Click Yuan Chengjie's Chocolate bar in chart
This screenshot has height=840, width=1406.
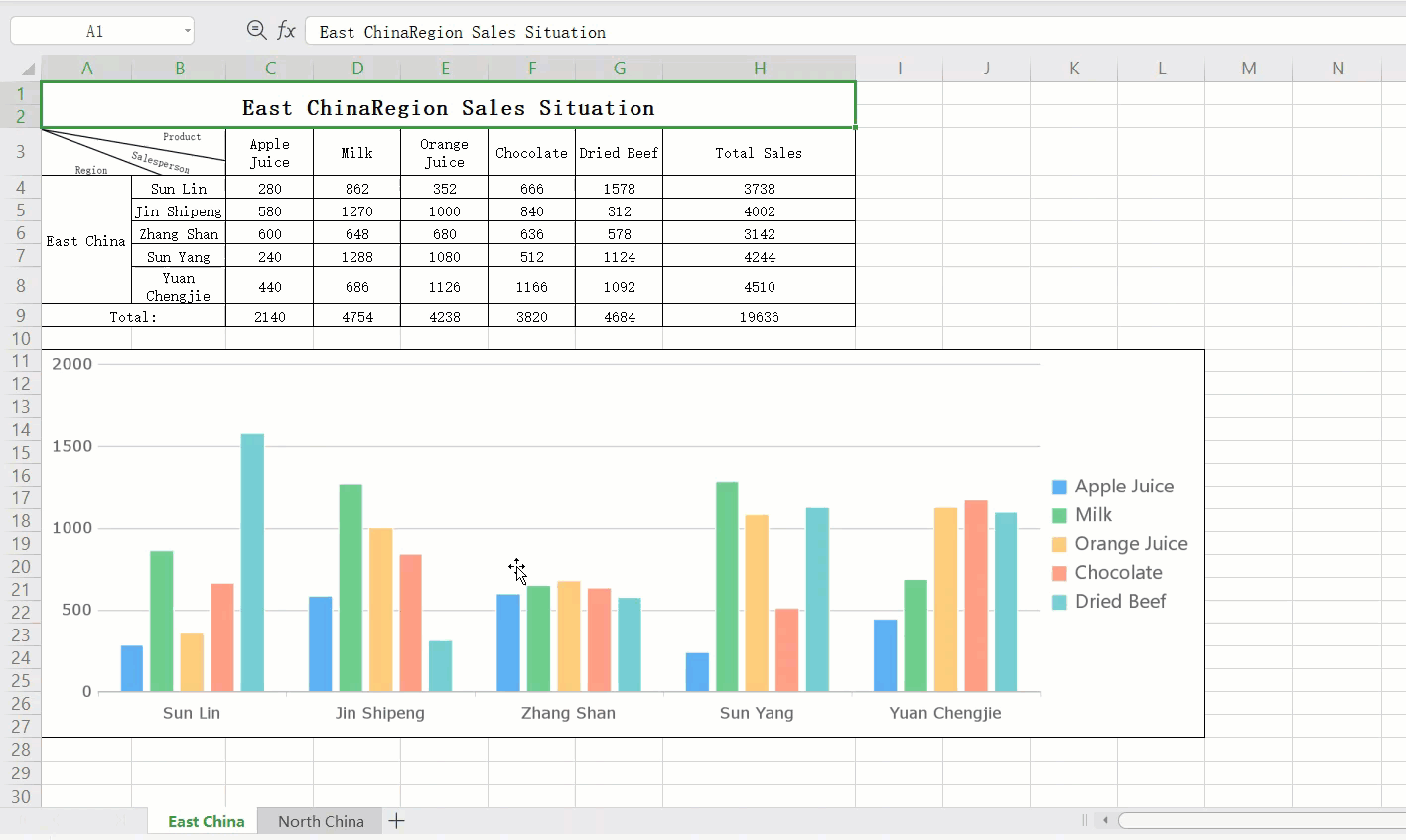click(976, 596)
